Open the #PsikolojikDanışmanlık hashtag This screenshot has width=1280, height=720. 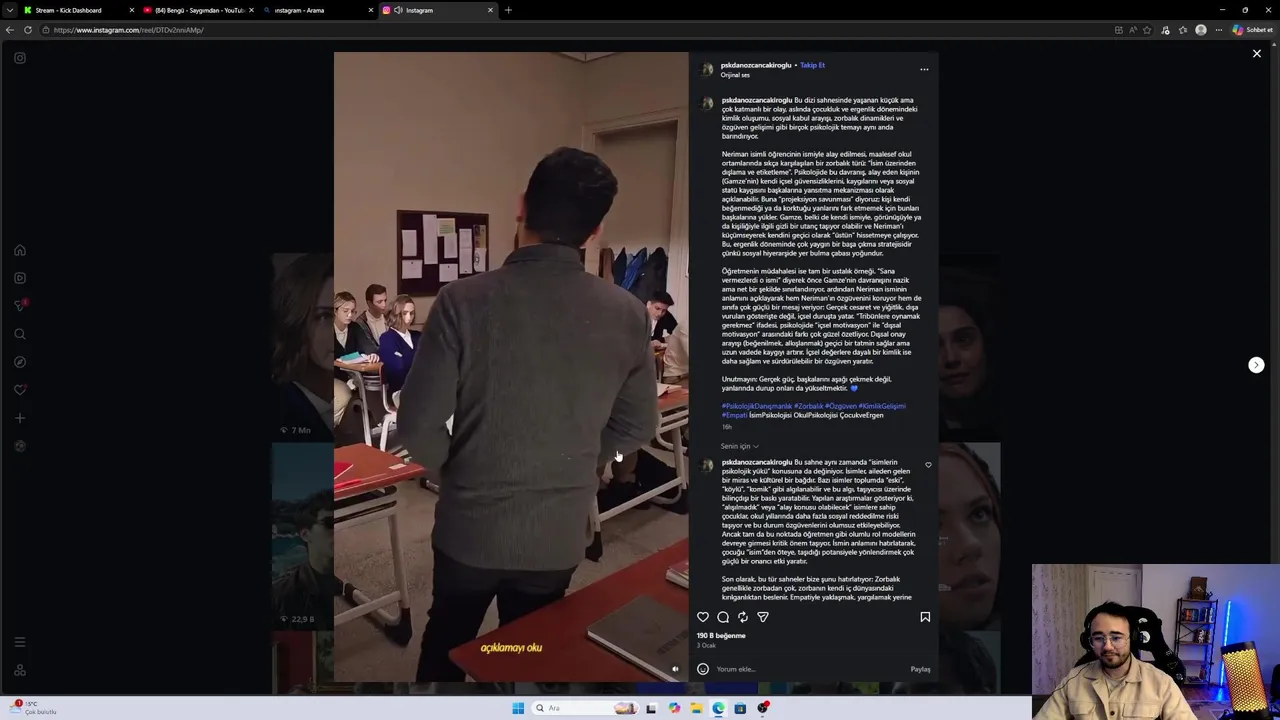point(757,406)
